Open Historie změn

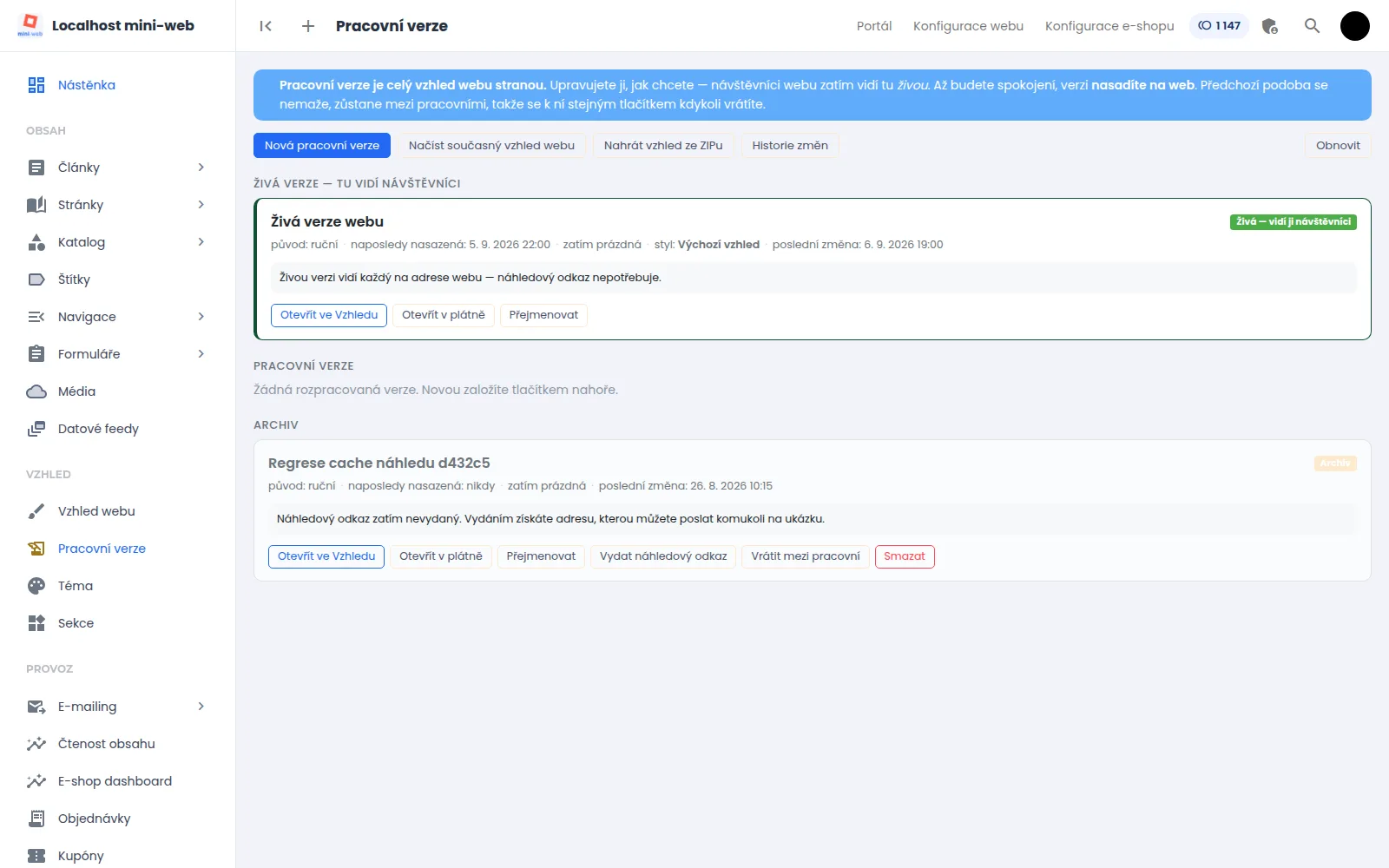[790, 146]
